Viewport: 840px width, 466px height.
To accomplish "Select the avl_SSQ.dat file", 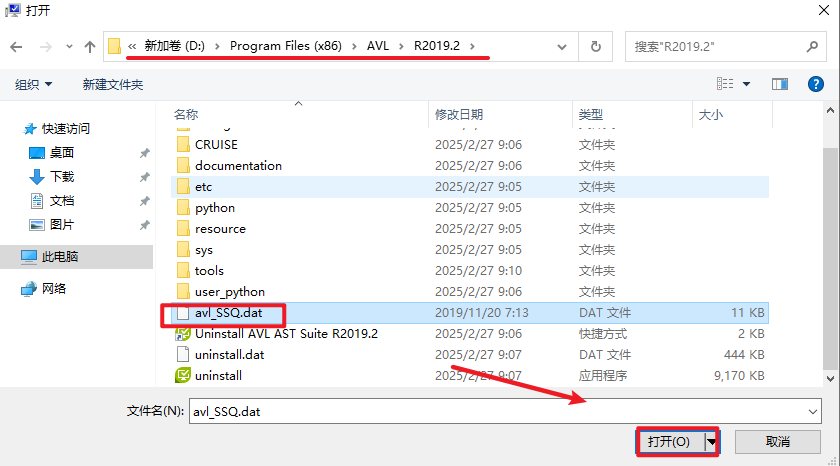I will (470, 313).
